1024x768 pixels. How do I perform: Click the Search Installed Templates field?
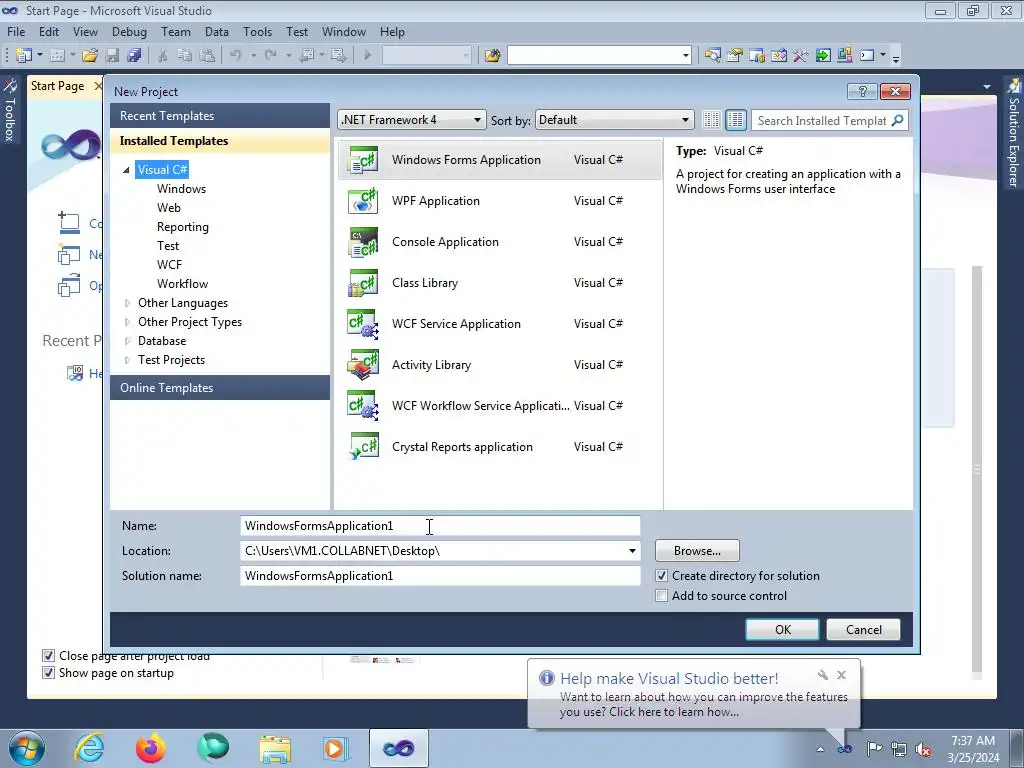(x=821, y=120)
